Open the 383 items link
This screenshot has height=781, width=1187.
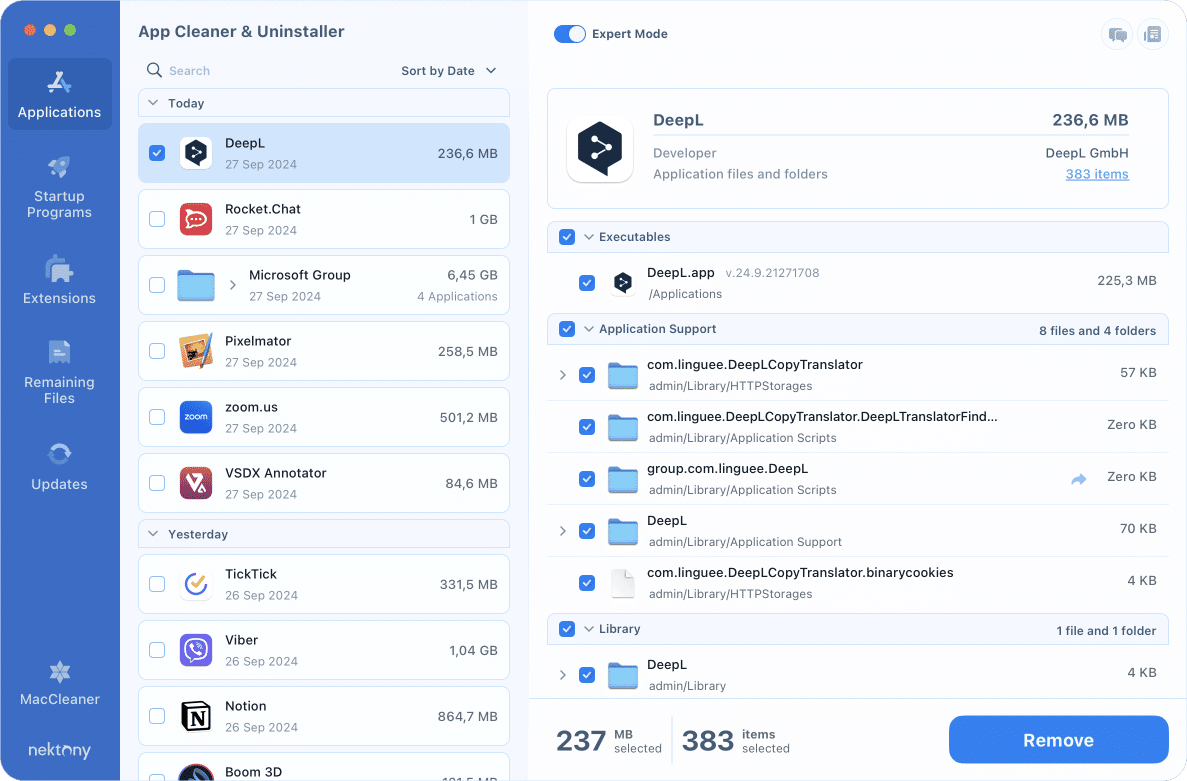[x=1097, y=174]
